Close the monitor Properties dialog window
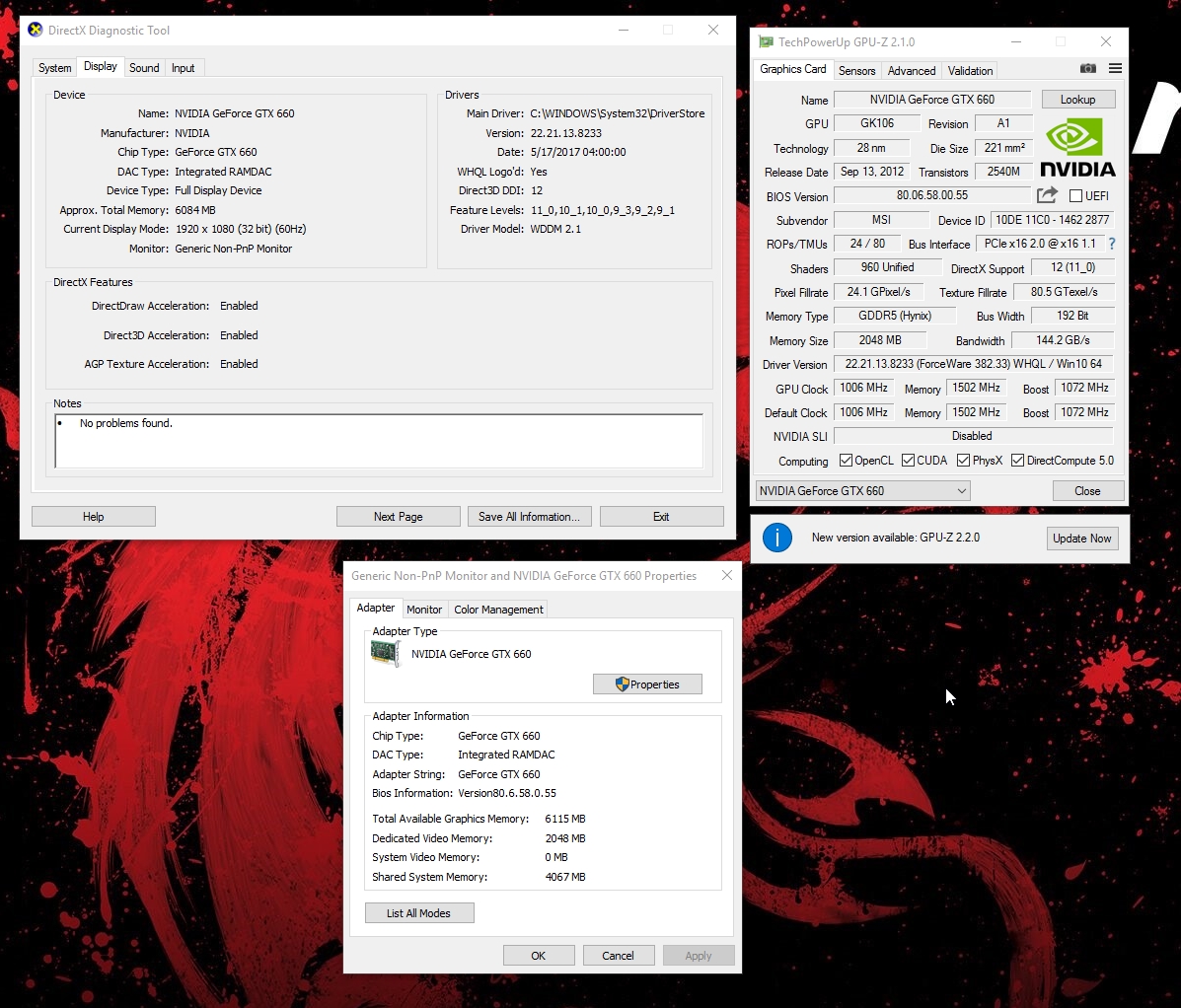 (x=726, y=575)
